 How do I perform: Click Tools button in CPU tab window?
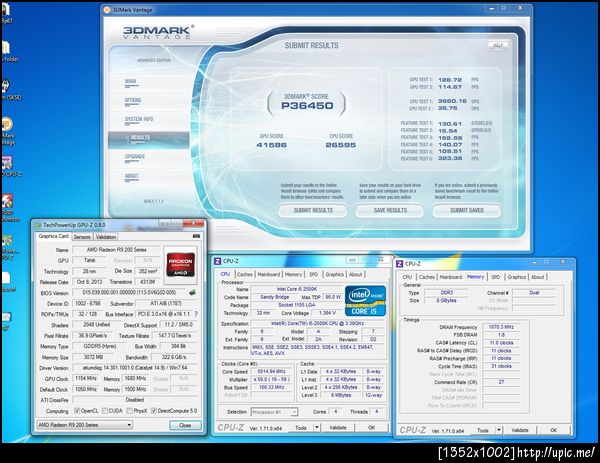point(301,428)
